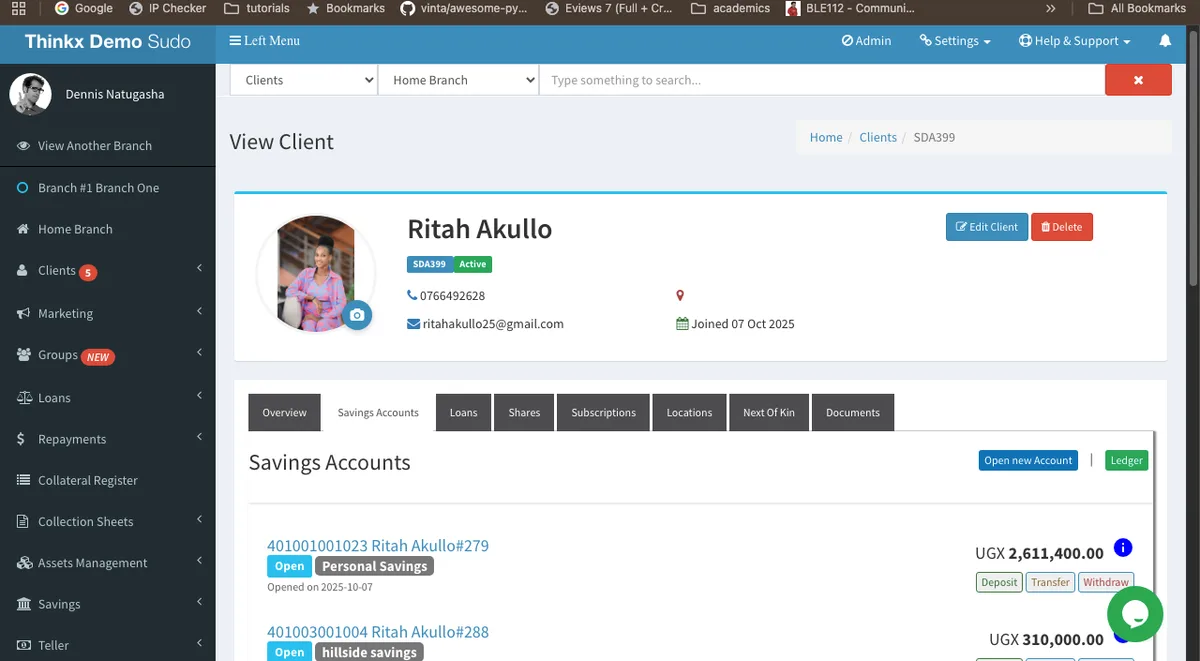
Task: Click the Collection Sheets document icon
Action: (23, 521)
